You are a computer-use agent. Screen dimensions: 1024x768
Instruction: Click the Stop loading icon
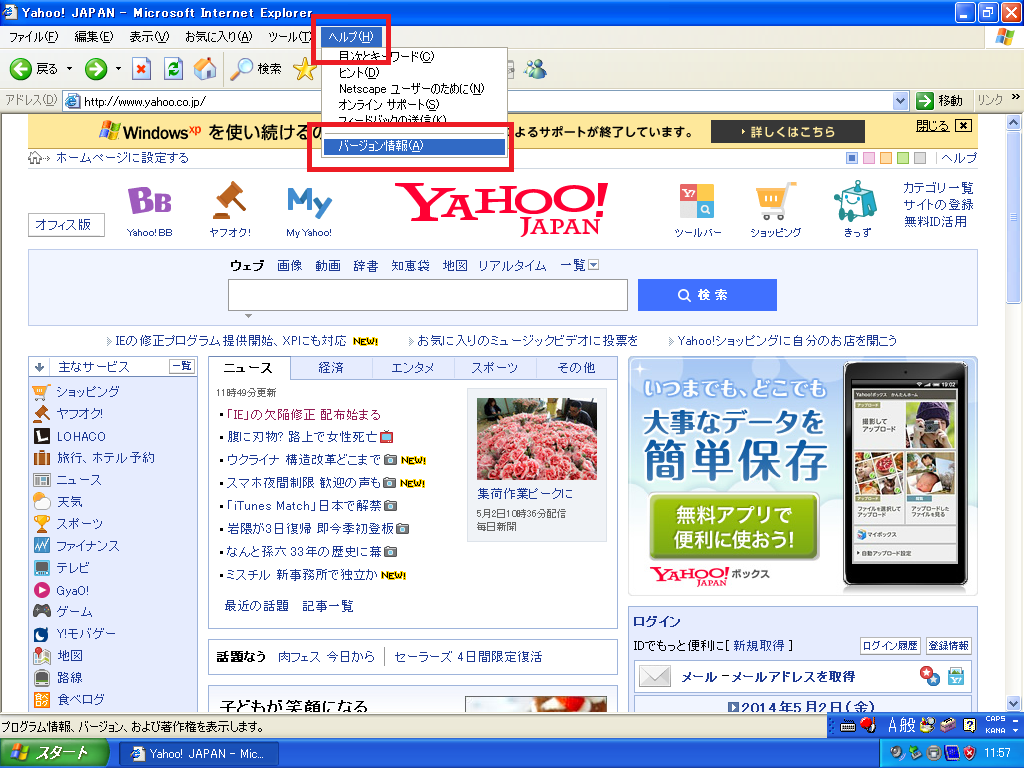pyautogui.click(x=141, y=69)
